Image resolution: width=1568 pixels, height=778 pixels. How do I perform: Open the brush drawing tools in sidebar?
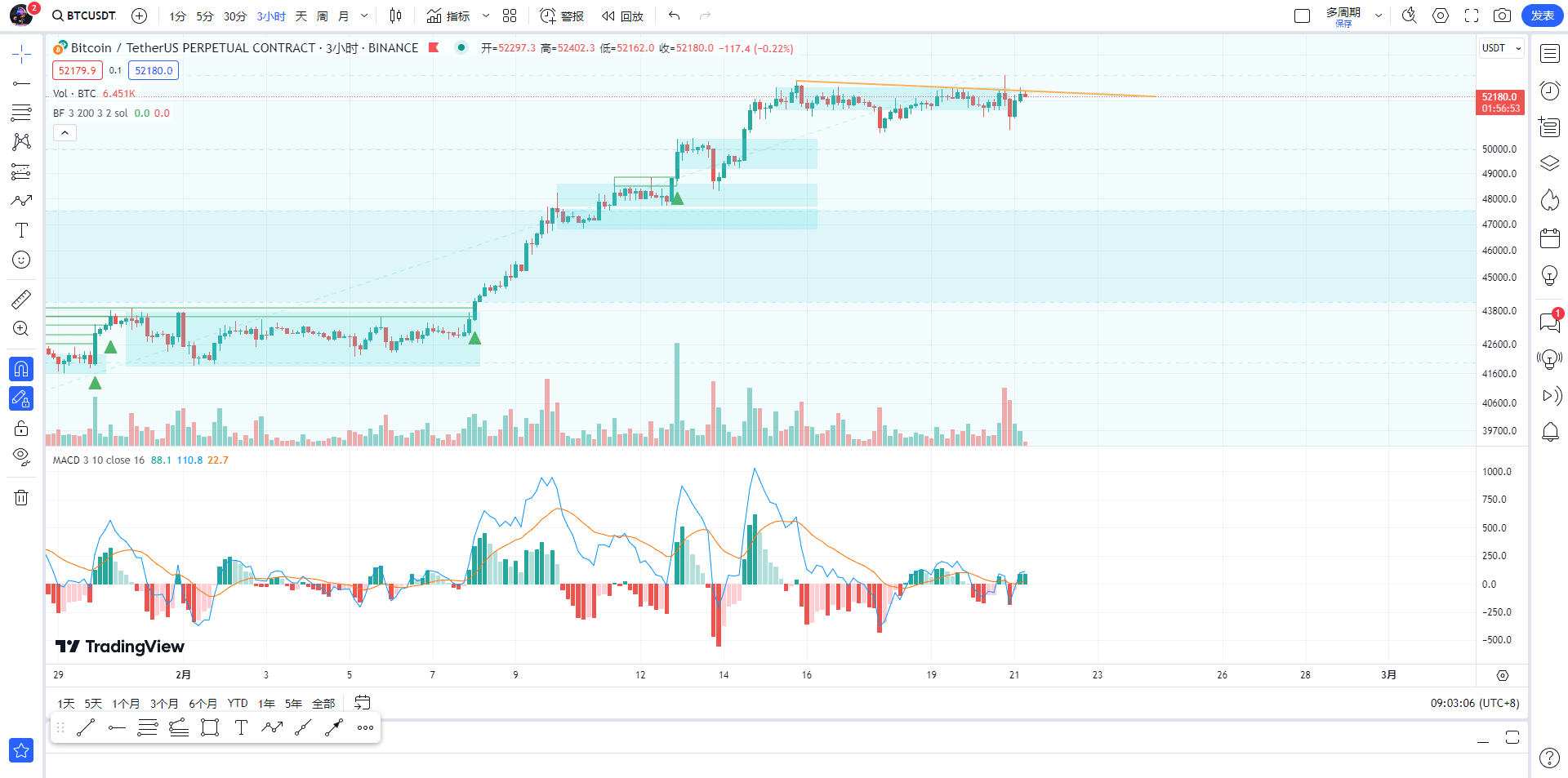pos(21,201)
